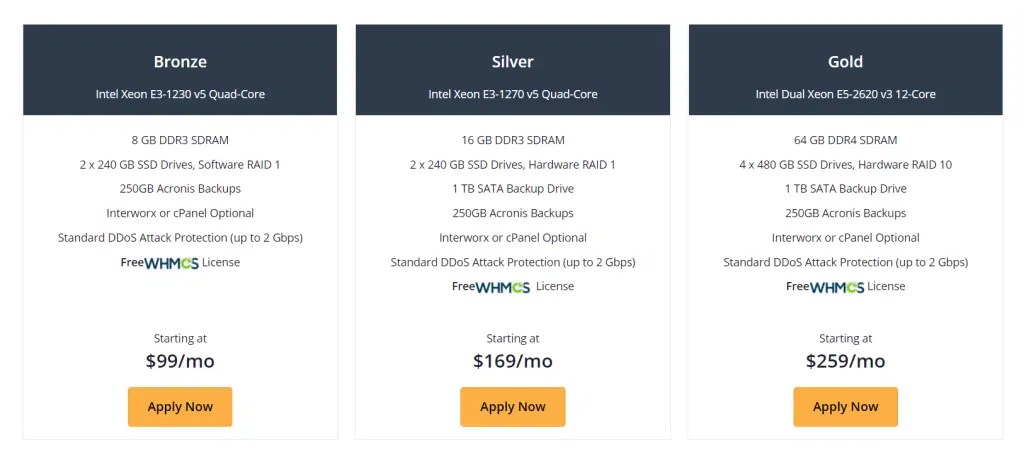Click the $169/mo price
The width and height of the screenshot is (1024, 457).
coord(513,361)
